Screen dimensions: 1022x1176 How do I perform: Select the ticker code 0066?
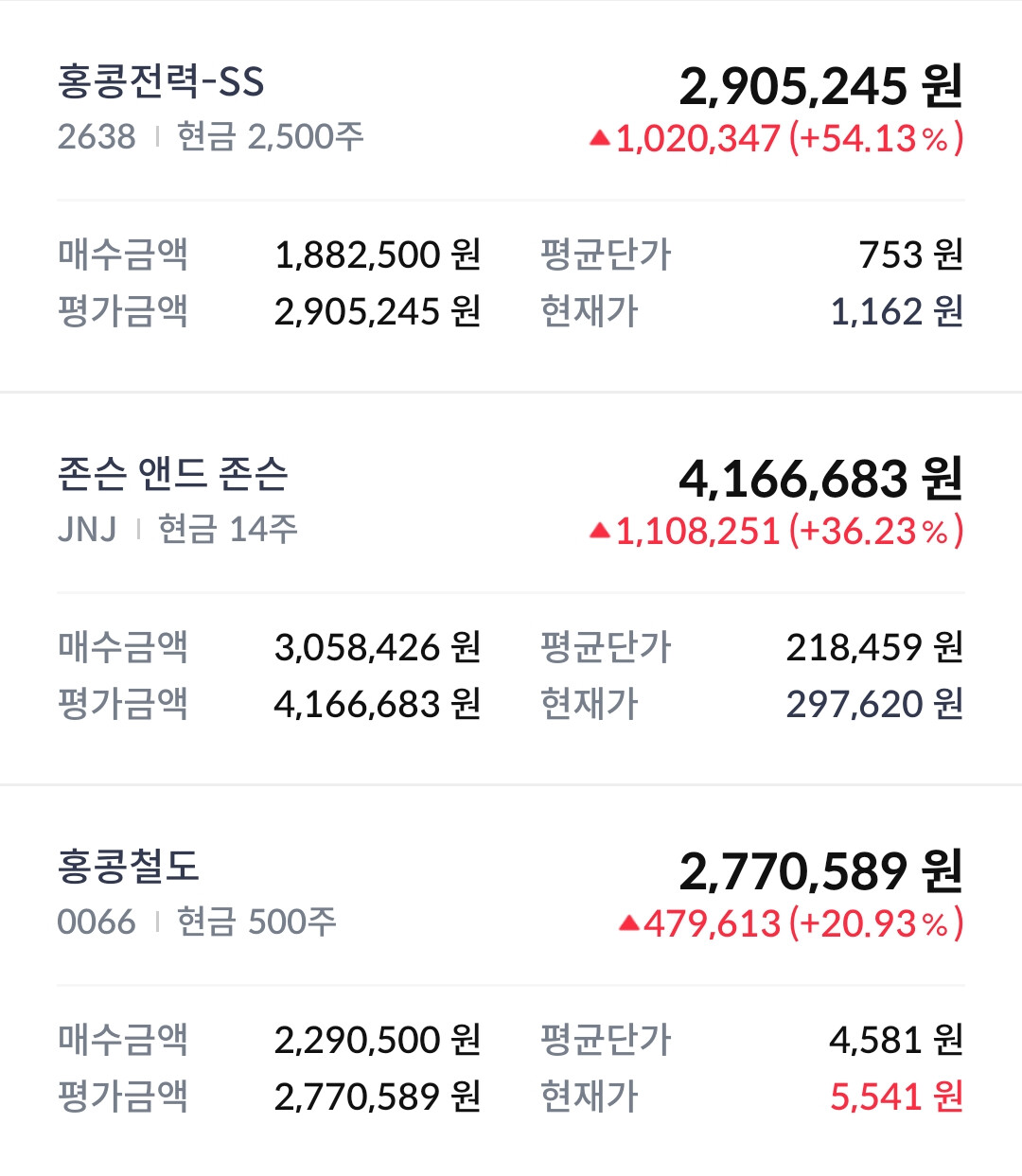97,922
